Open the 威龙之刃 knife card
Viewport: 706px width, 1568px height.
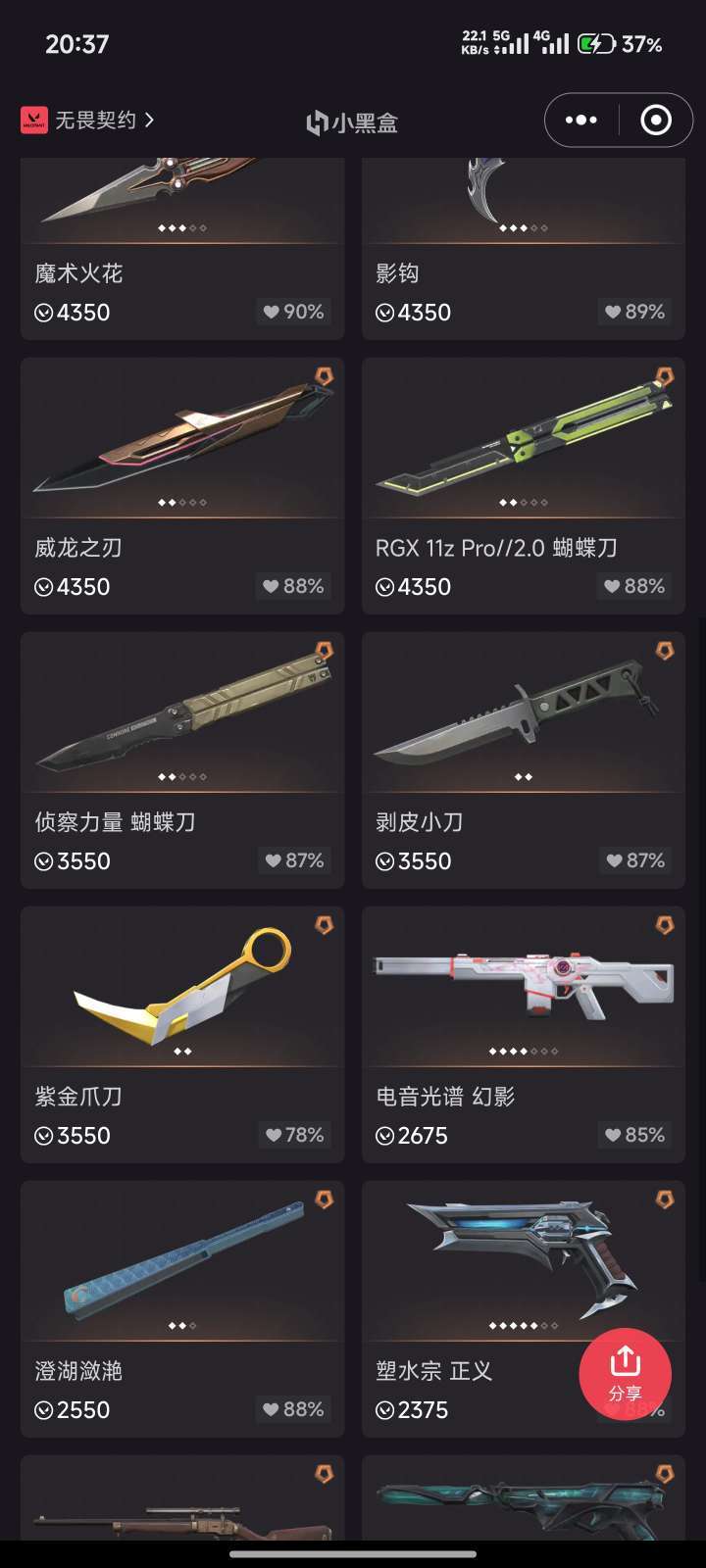coord(182,486)
